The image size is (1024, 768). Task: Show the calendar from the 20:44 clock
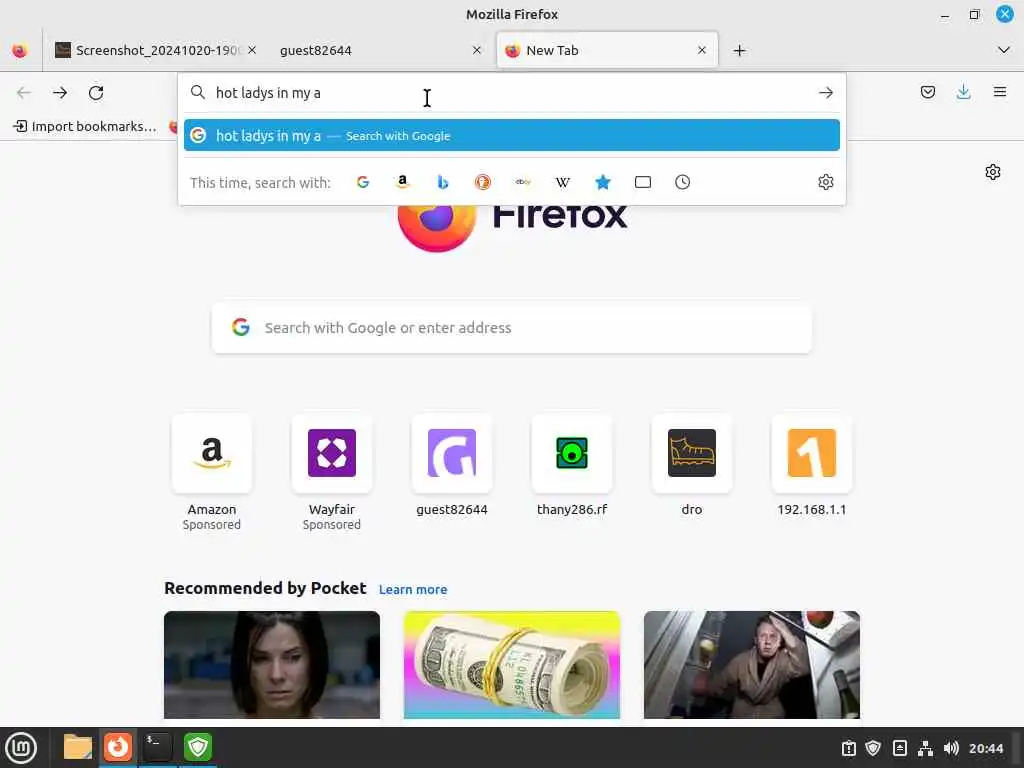985,748
